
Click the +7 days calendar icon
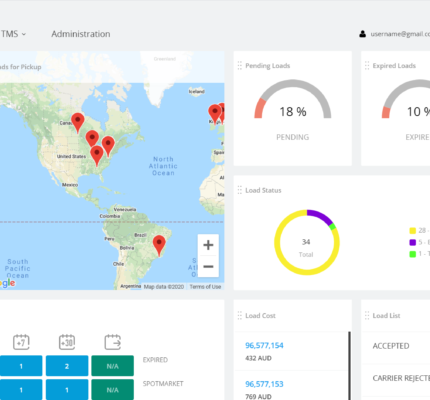[21, 342]
